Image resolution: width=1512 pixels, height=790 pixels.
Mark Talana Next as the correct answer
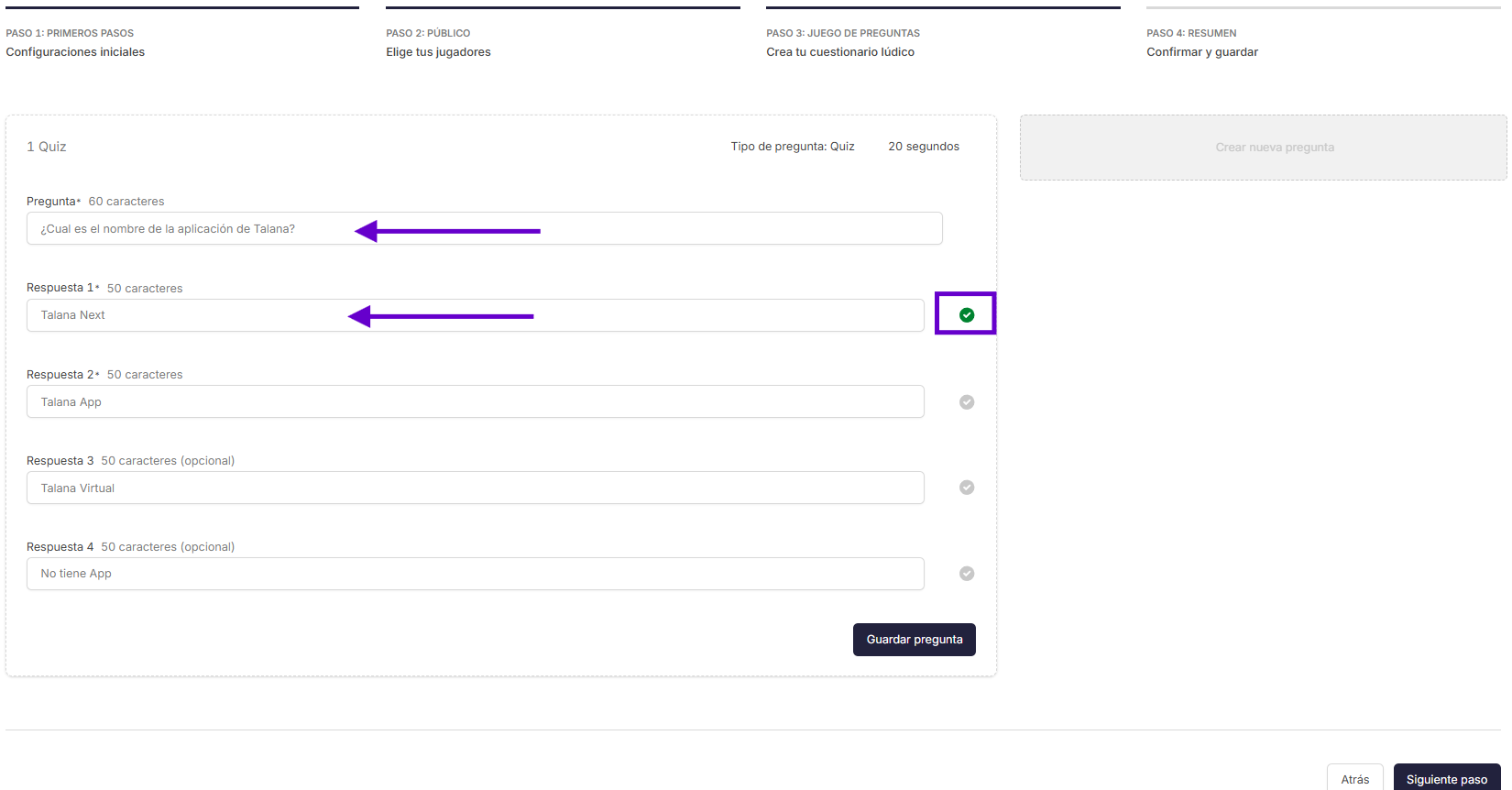point(967,315)
